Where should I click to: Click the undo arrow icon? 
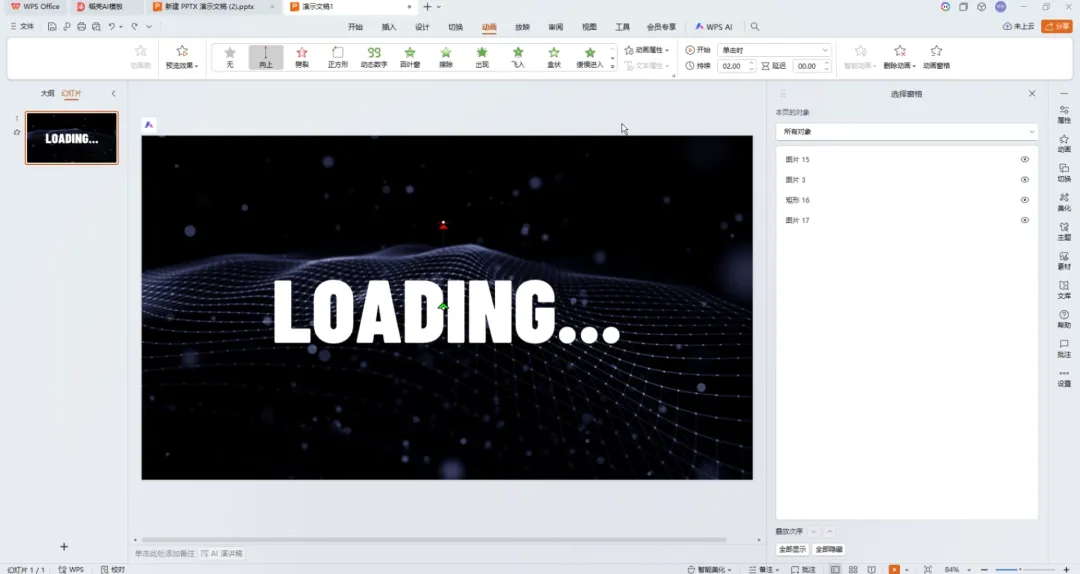[111, 26]
